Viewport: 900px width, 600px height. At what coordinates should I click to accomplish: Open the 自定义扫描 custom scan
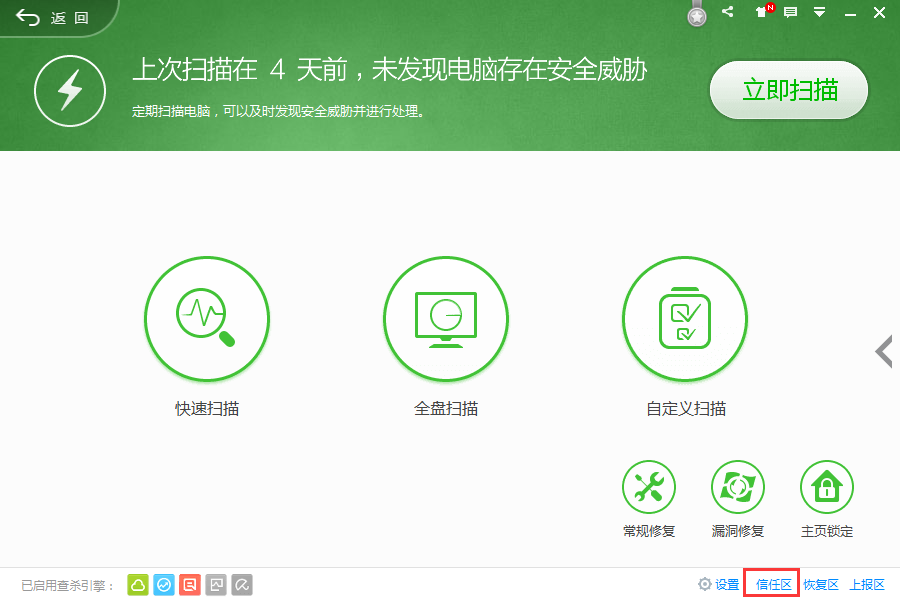685,319
